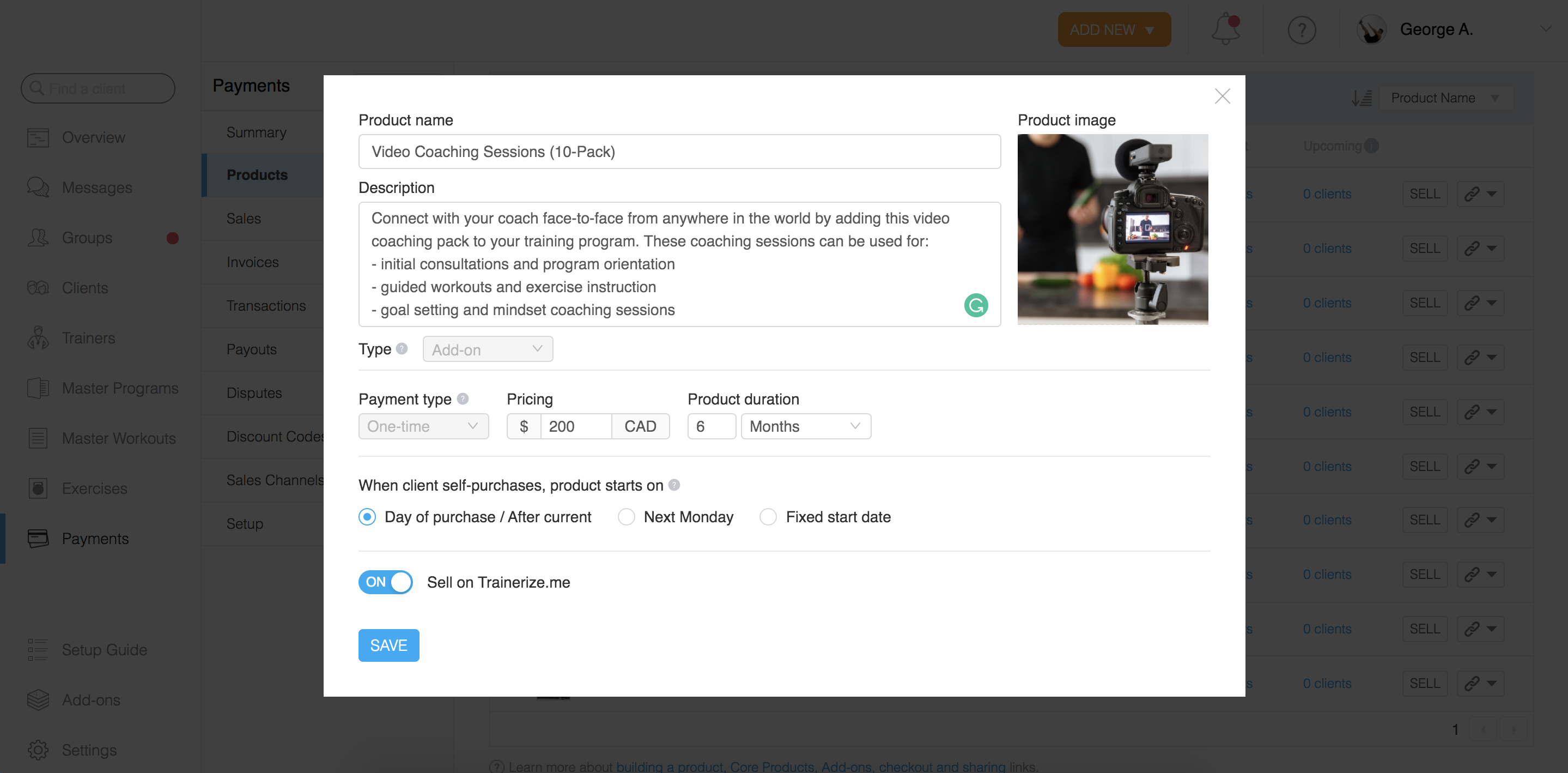Open the notifications bell
The width and height of the screenshot is (1568, 773).
point(1225,29)
